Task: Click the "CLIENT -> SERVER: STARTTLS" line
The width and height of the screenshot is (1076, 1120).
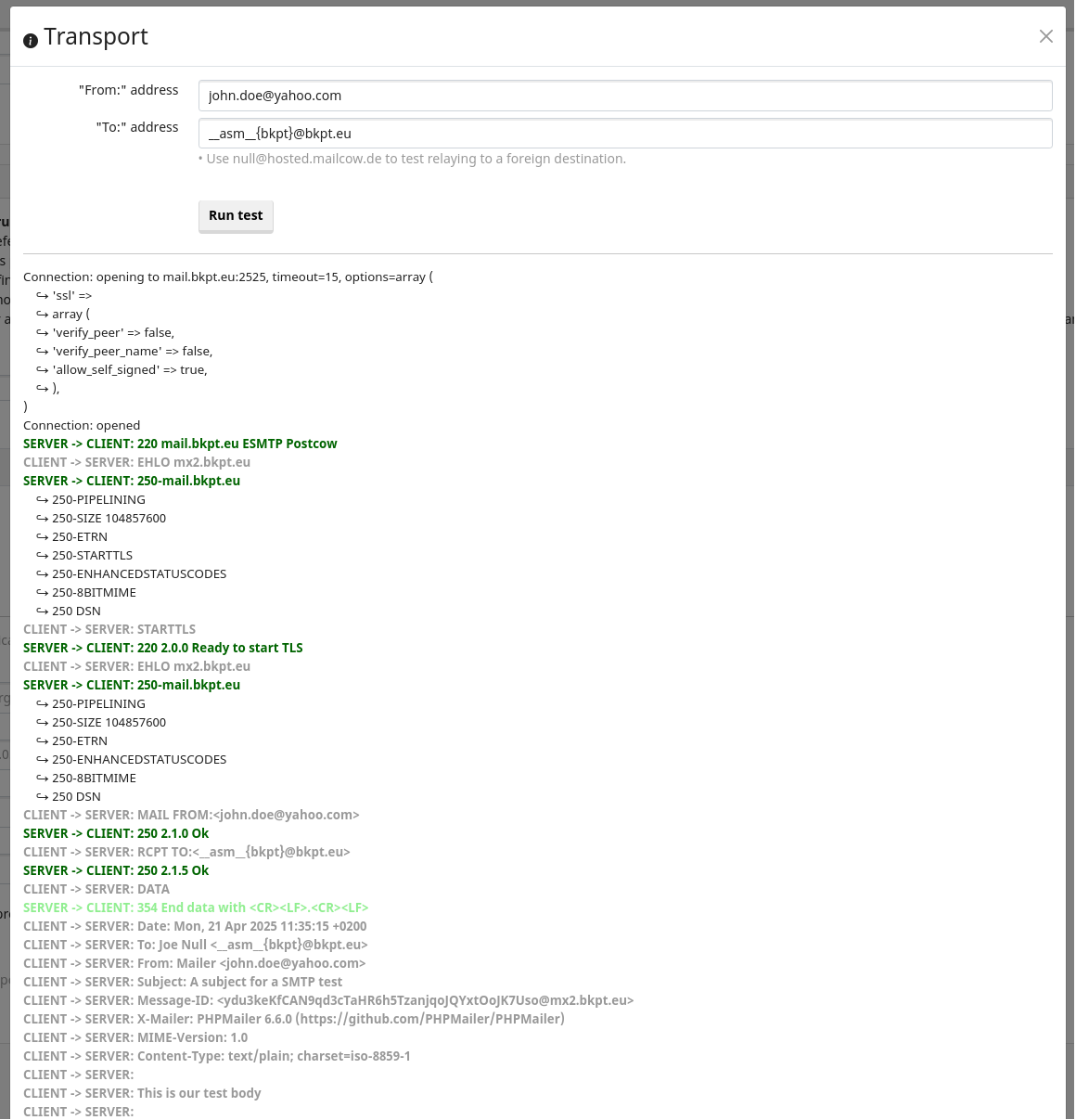Action: (109, 629)
